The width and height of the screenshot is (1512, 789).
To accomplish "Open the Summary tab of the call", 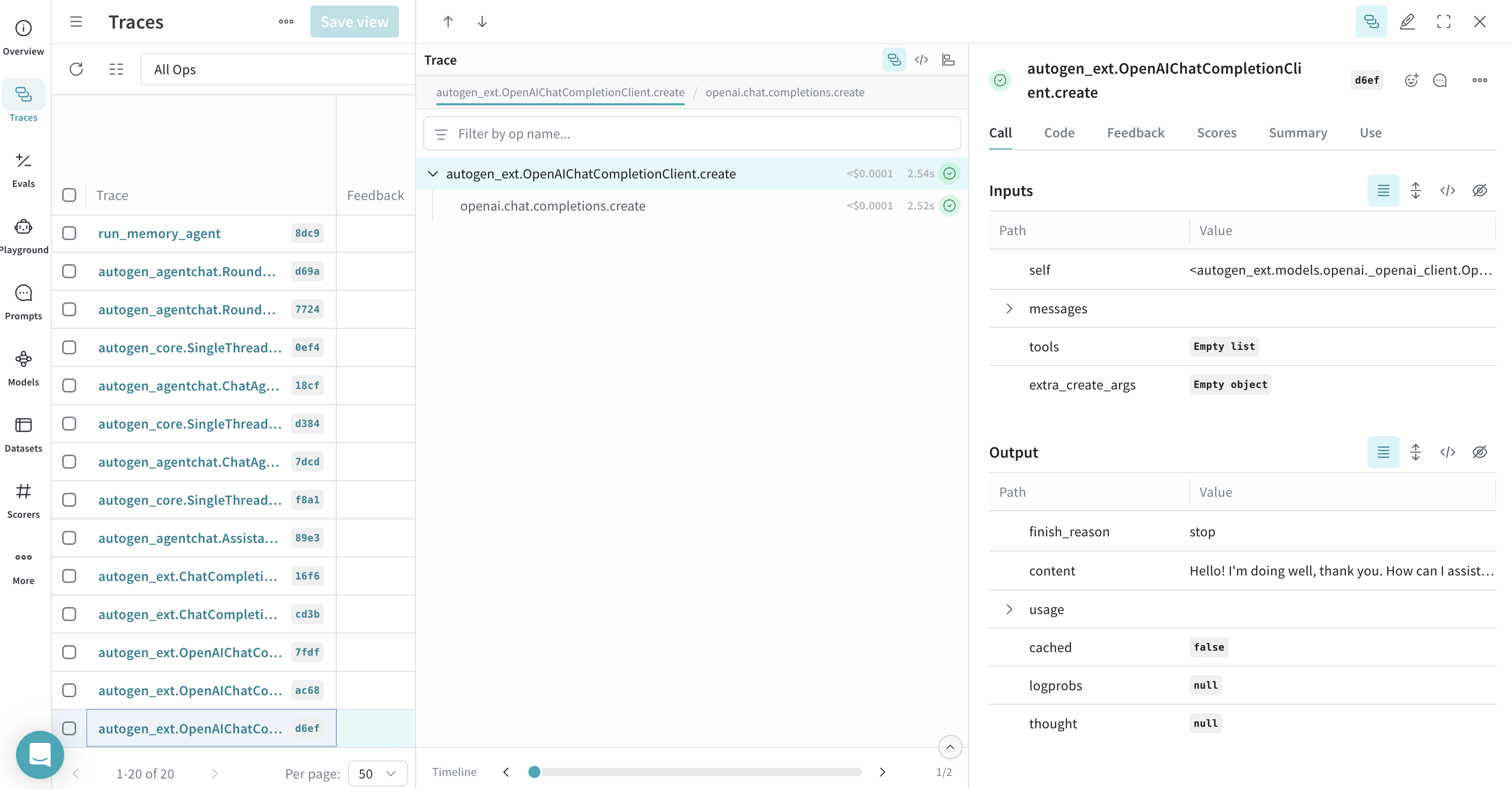I will point(1298,133).
